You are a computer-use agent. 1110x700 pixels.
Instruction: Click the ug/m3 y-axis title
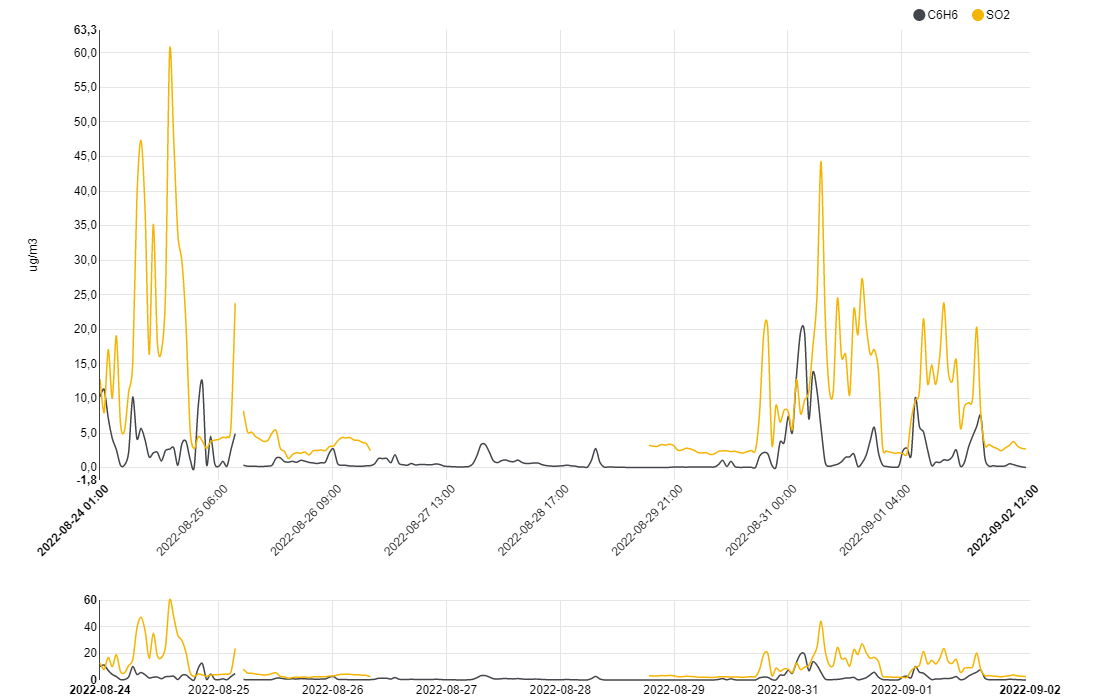pos(33,255)
